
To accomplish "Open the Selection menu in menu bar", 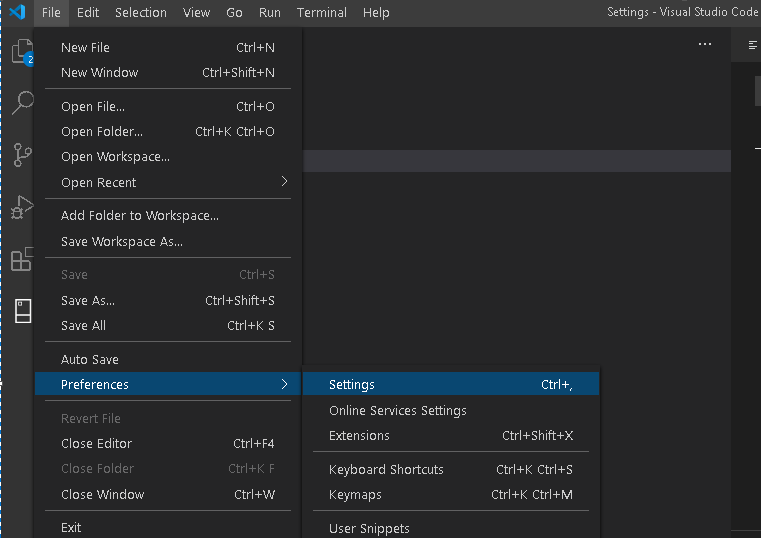I will (x=141, y=13).
